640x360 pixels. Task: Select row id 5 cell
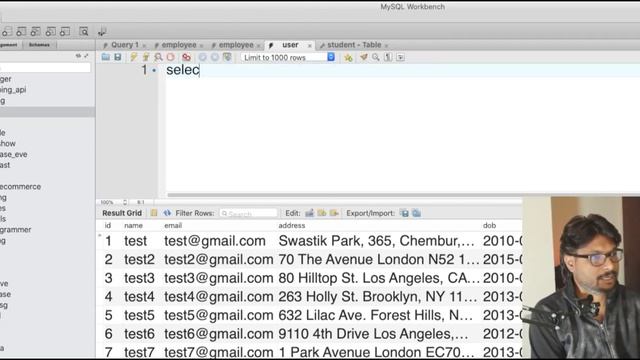point(108,315)
